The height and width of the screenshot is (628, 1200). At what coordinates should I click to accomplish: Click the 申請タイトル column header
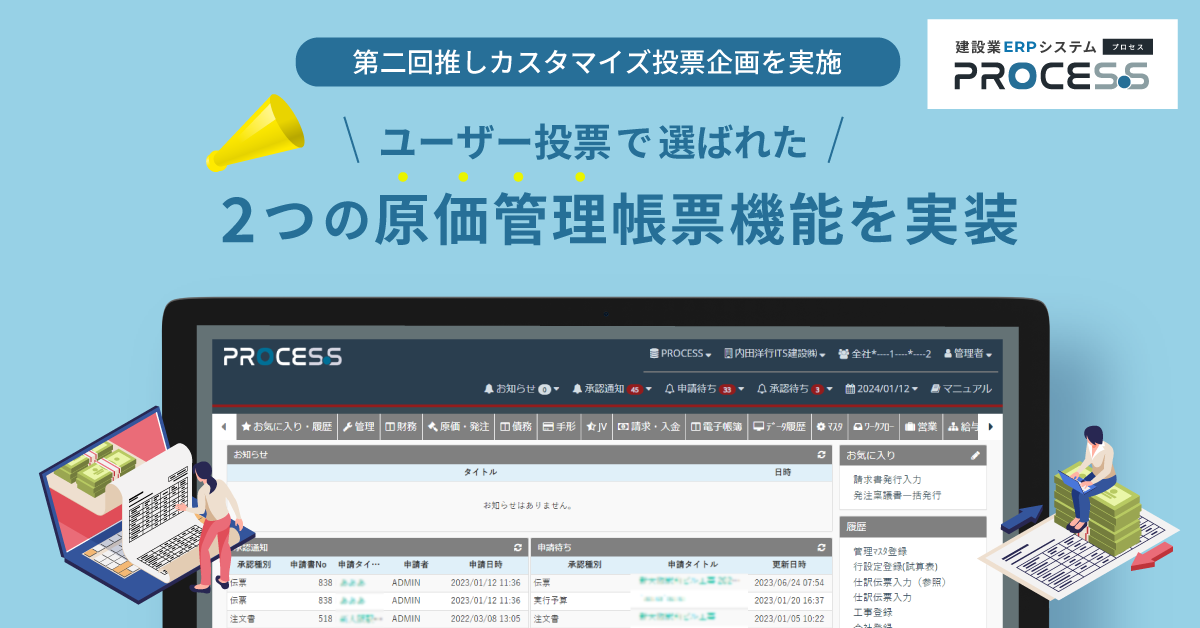(x=693, y=564)
